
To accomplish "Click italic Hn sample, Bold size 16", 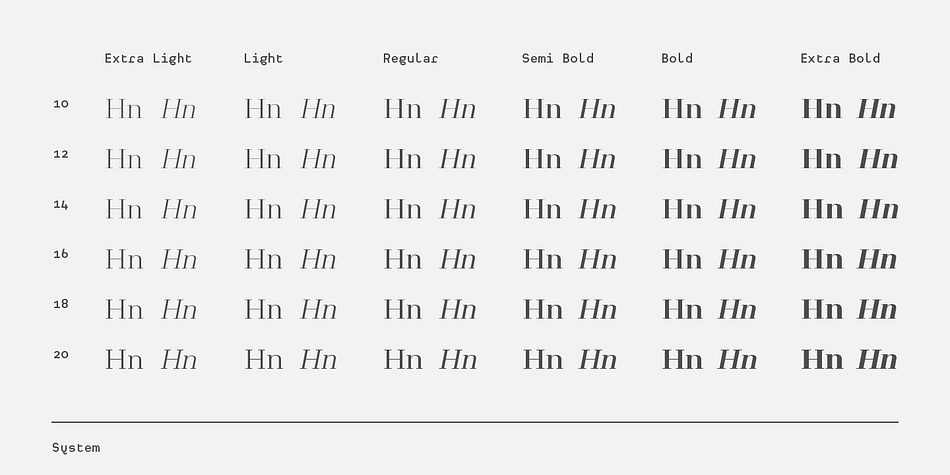I will click(737, 259).
